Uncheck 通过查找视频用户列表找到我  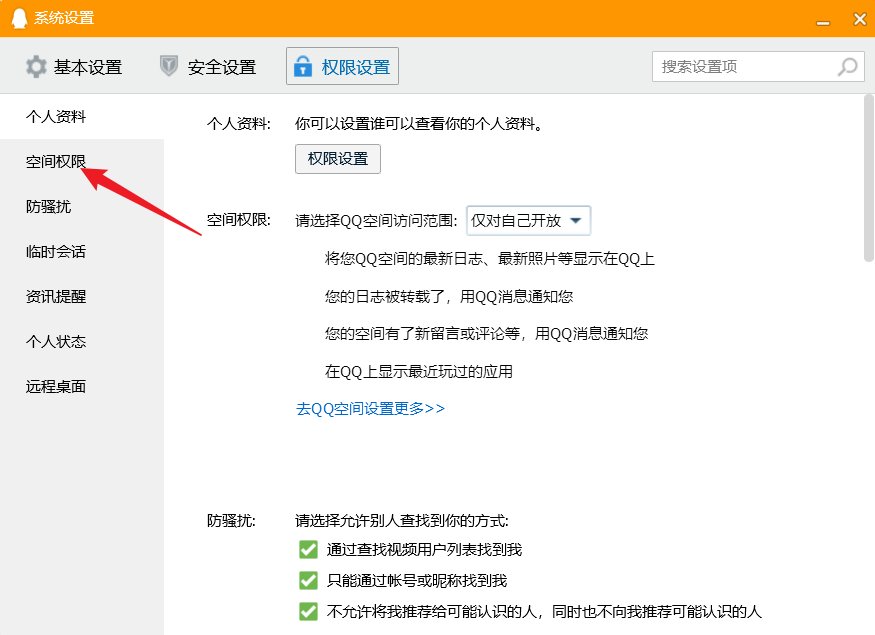[308, 550]
